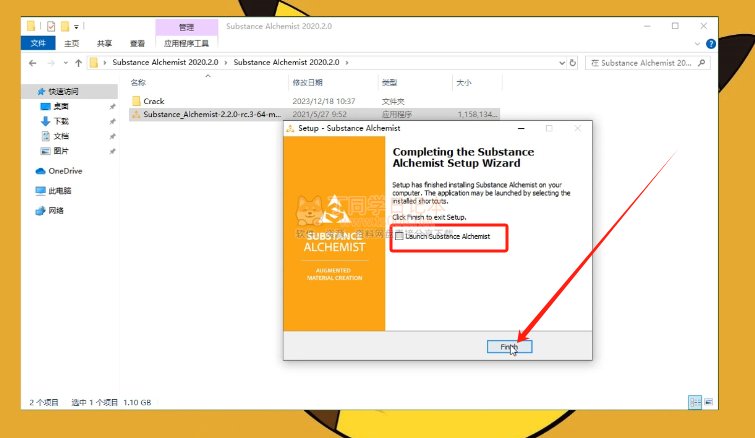
Task: Click the Explorer window folder icon
Action: point(31,26)
